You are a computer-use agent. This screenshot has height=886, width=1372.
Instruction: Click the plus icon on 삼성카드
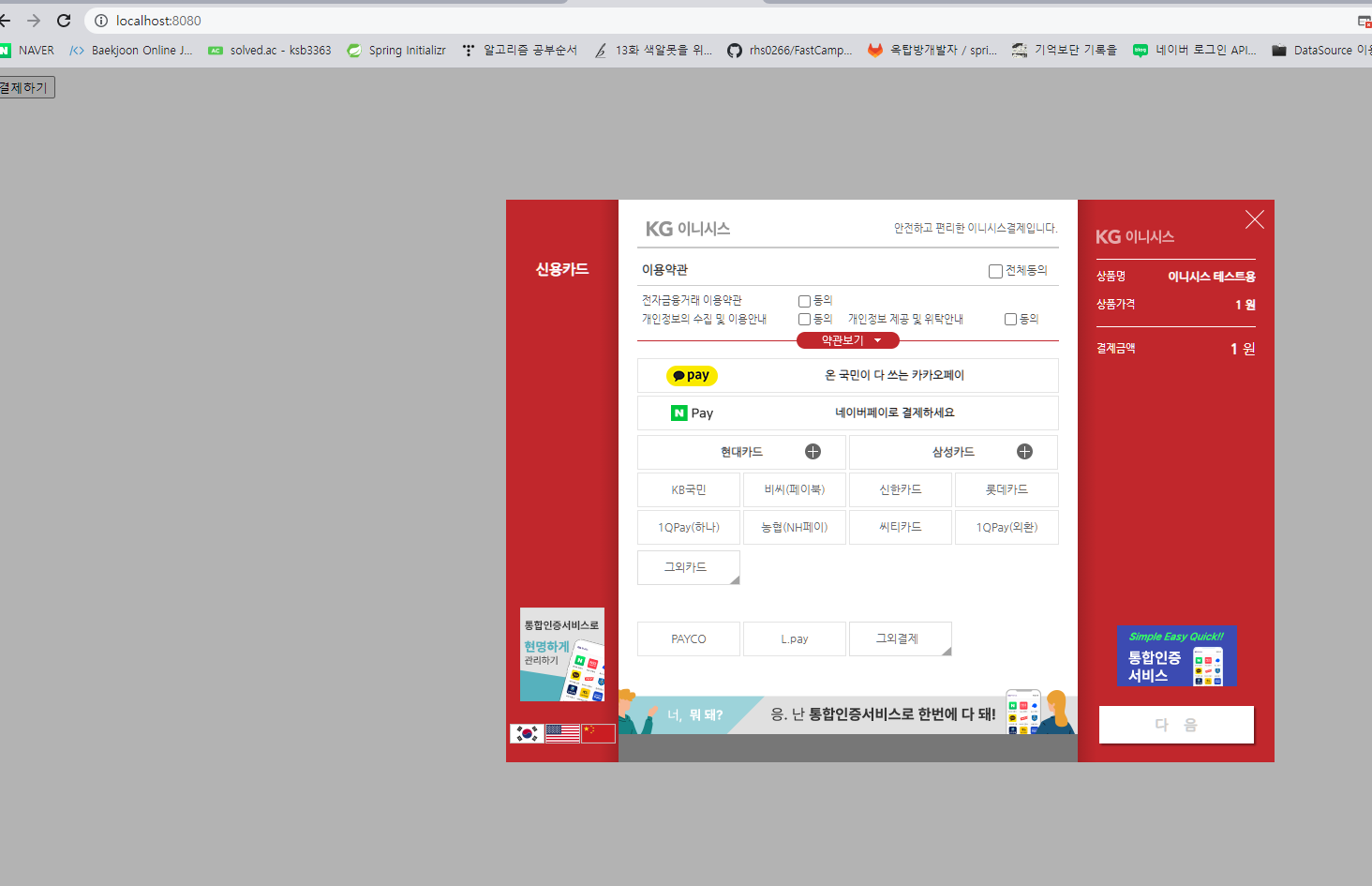click(x=1024, y=452)
